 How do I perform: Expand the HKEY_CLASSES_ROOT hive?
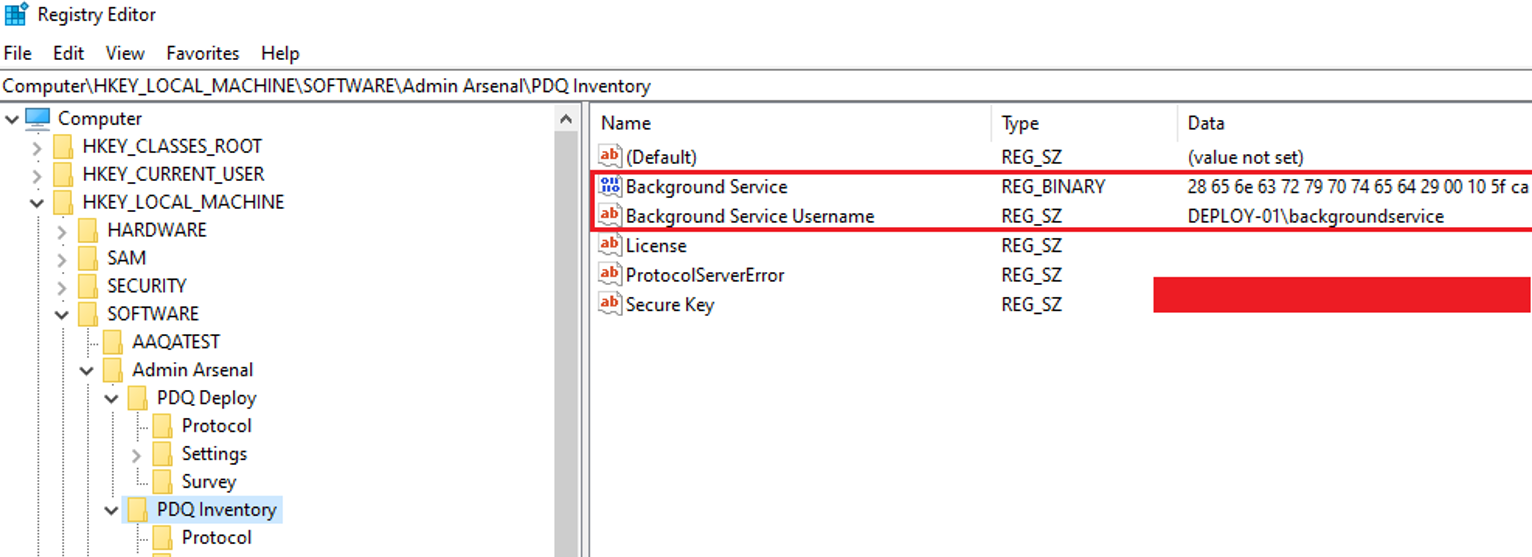37,147
